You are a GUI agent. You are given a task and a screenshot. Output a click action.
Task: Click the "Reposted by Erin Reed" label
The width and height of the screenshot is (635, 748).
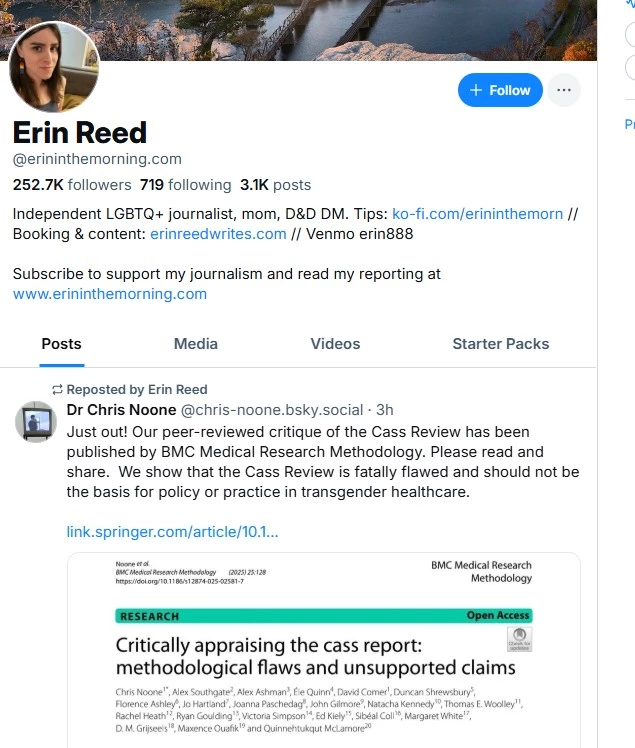(137, 389)
